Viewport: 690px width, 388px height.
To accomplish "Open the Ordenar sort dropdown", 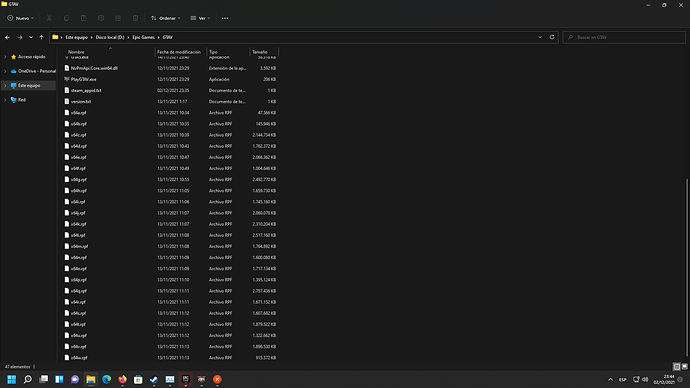I will 165,18.
